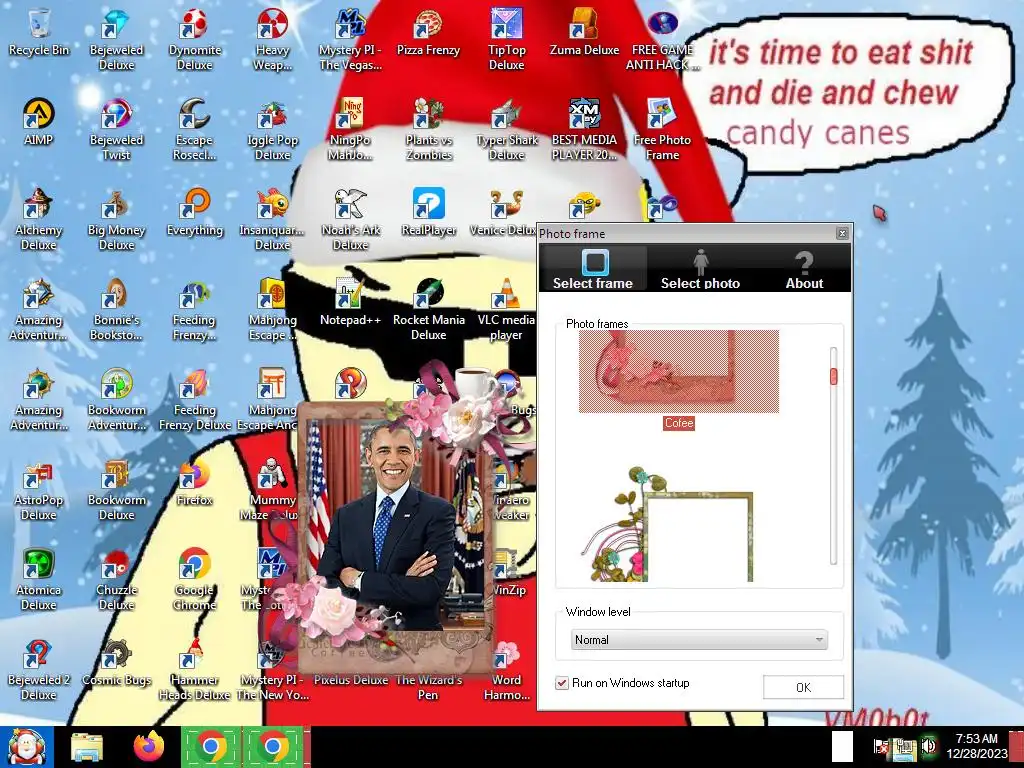Screen dimensions: 1024x768
Task: Open Chuzzle Deluxe shortcut
Action: click(116, 580)
